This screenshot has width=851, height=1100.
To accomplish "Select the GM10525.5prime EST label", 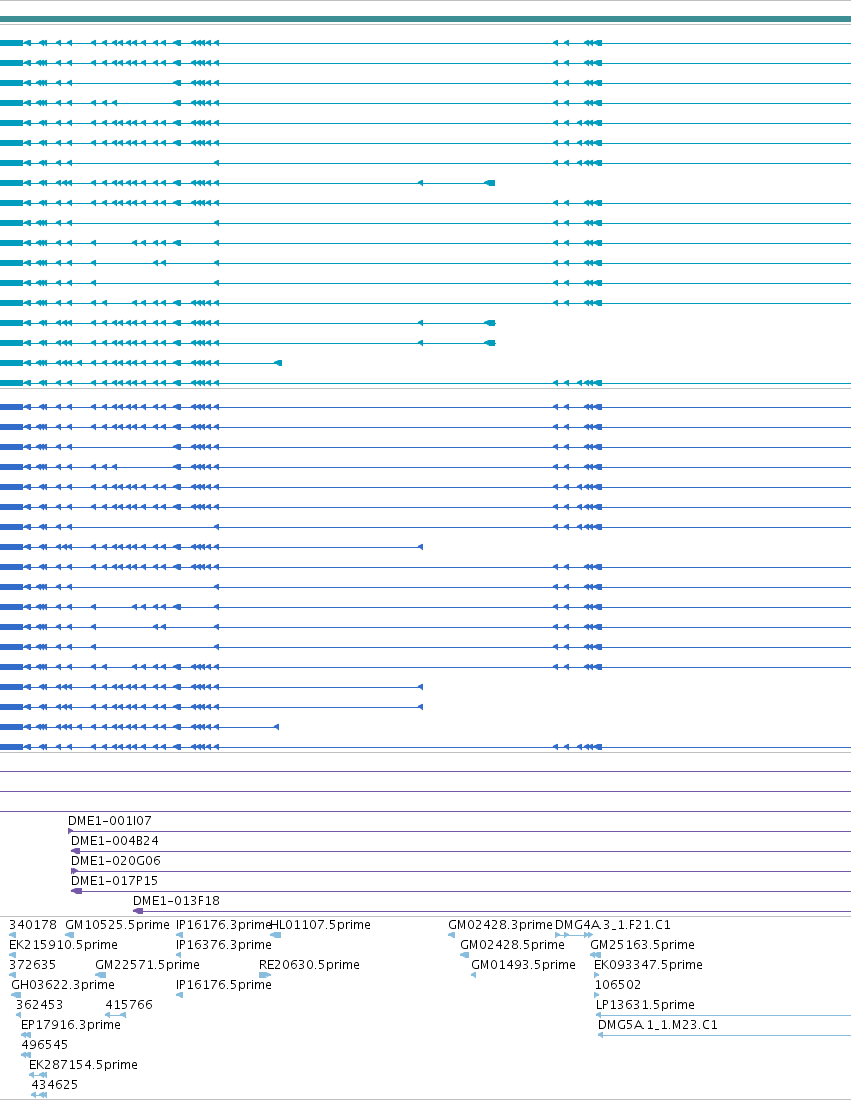I will coord(117,925).
